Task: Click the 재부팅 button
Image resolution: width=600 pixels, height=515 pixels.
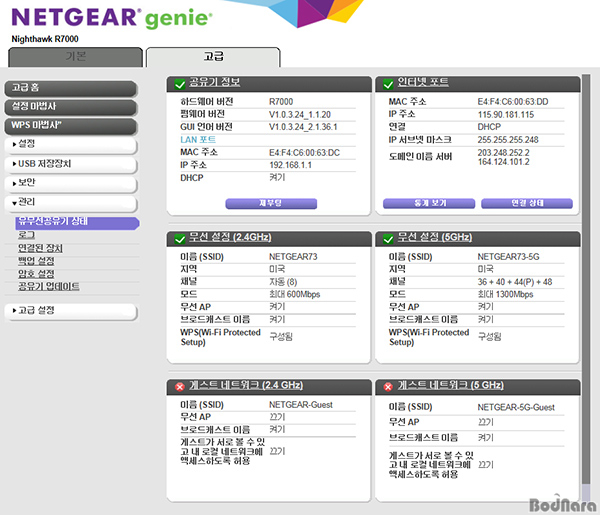Action: click(271, 203)
